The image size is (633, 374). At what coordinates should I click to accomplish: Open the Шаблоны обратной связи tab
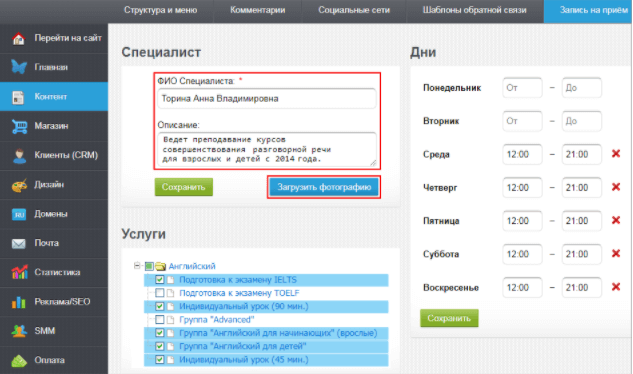(x=474, y=10)
